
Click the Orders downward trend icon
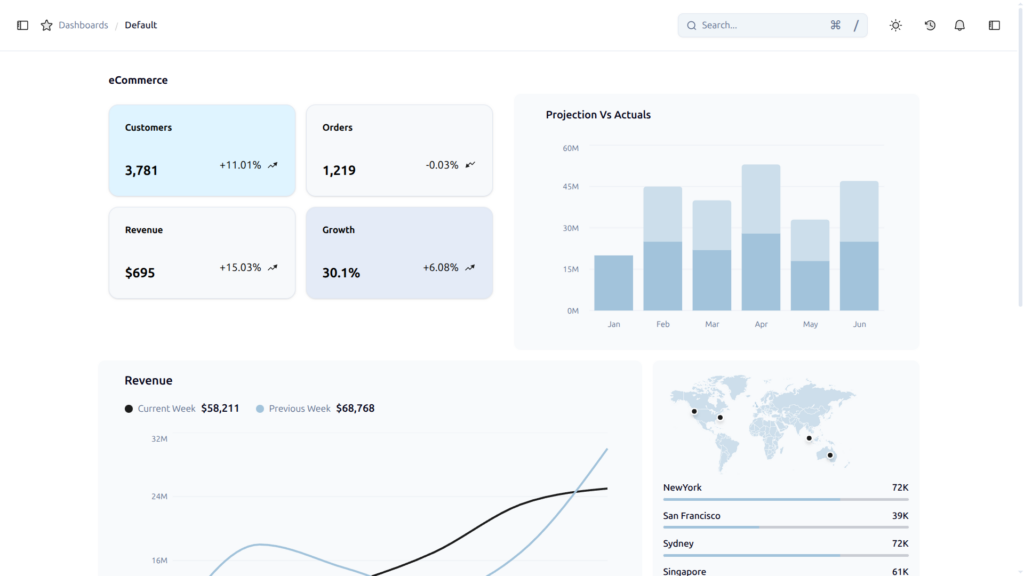[x=470, y=165]
